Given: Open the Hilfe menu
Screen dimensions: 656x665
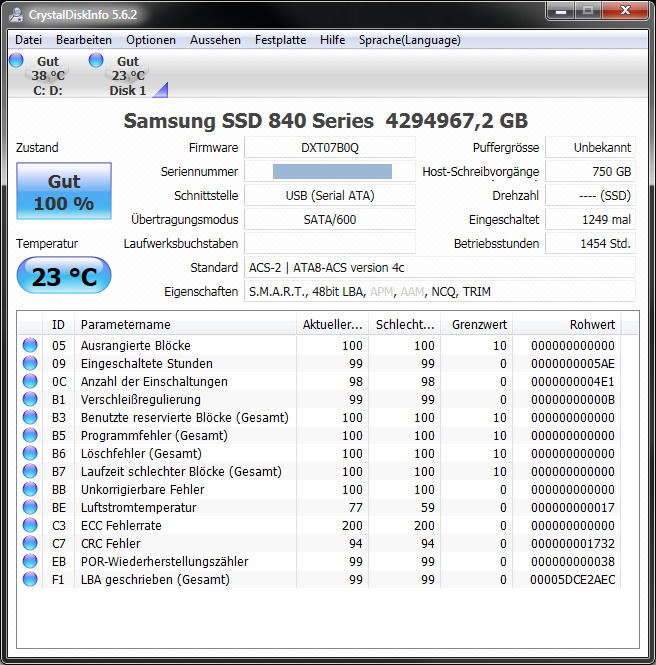Looking at the screenshot, I should click(332, 40).
